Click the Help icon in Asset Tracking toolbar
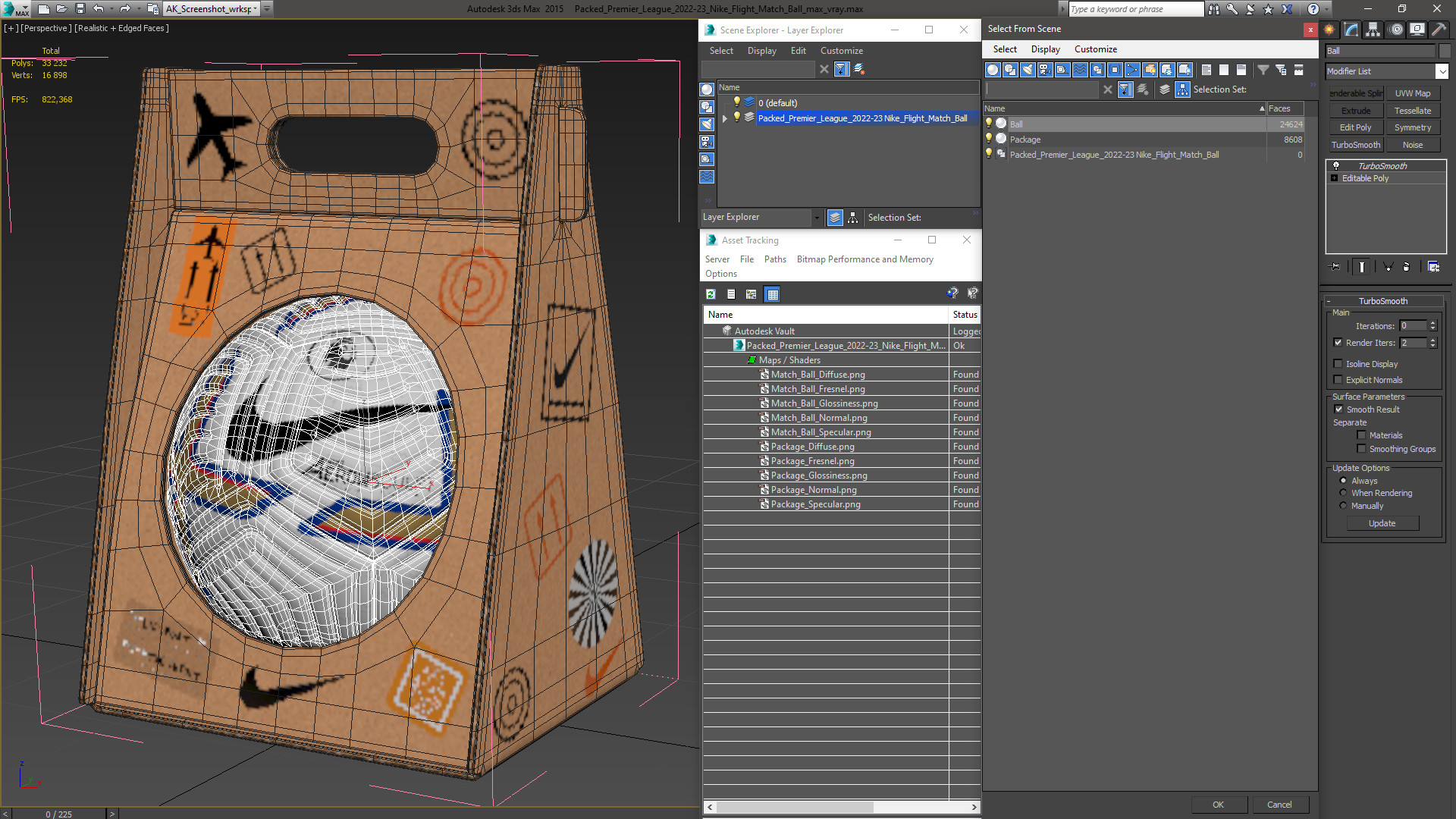Image resolution: width=1456 pixels, height=819 pixels. 952,293
